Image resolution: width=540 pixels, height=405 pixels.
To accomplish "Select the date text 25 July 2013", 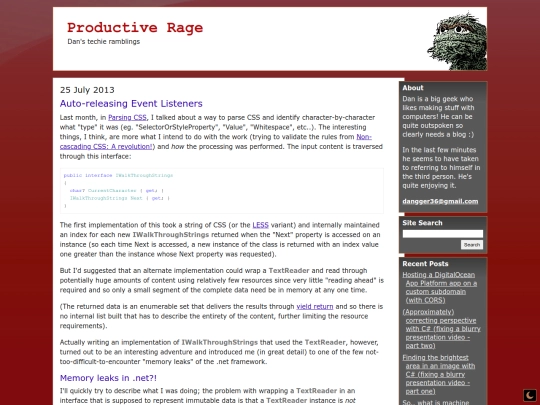I will [x=87, y=90].
